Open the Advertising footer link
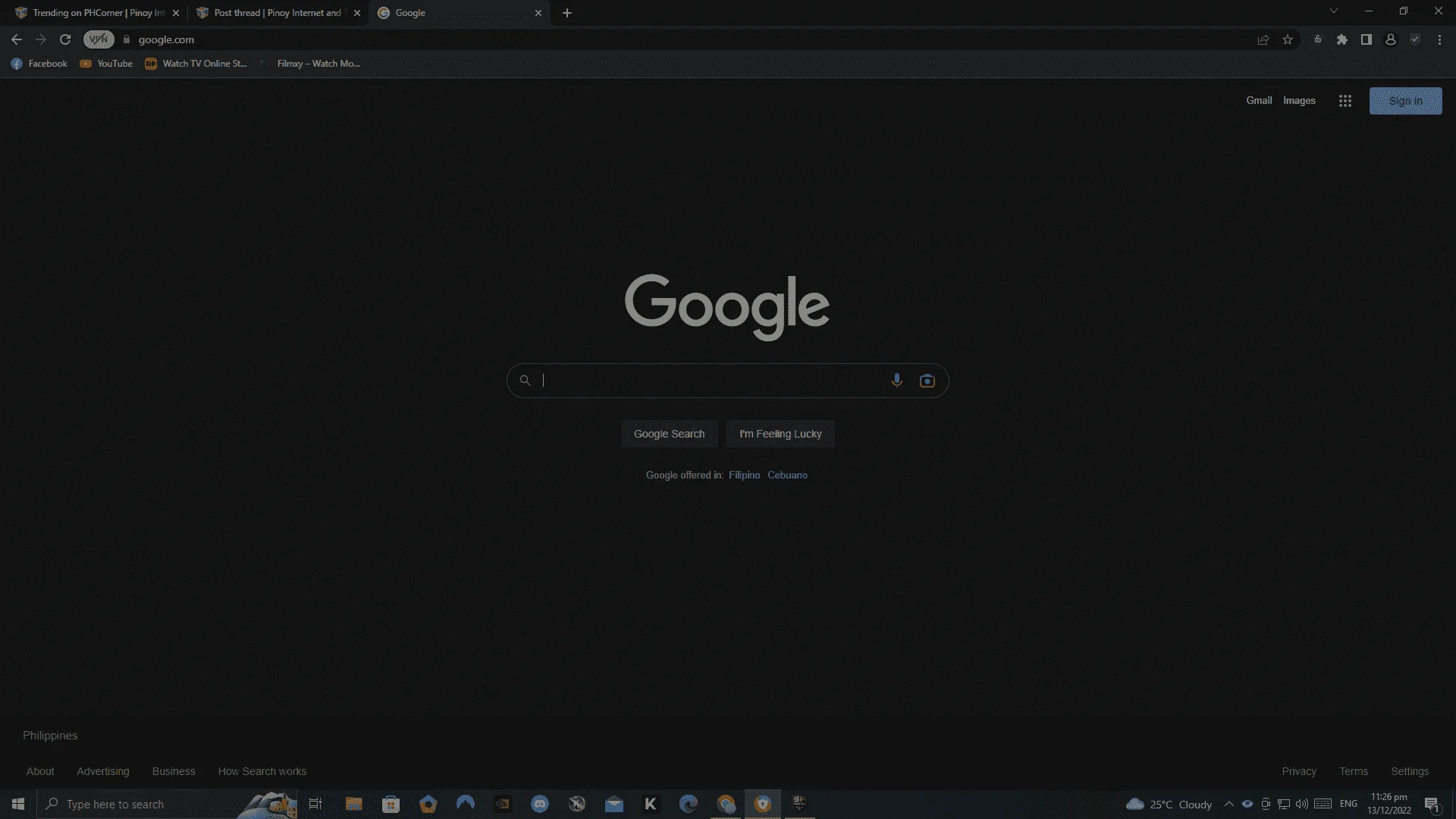 pos(103,771)
